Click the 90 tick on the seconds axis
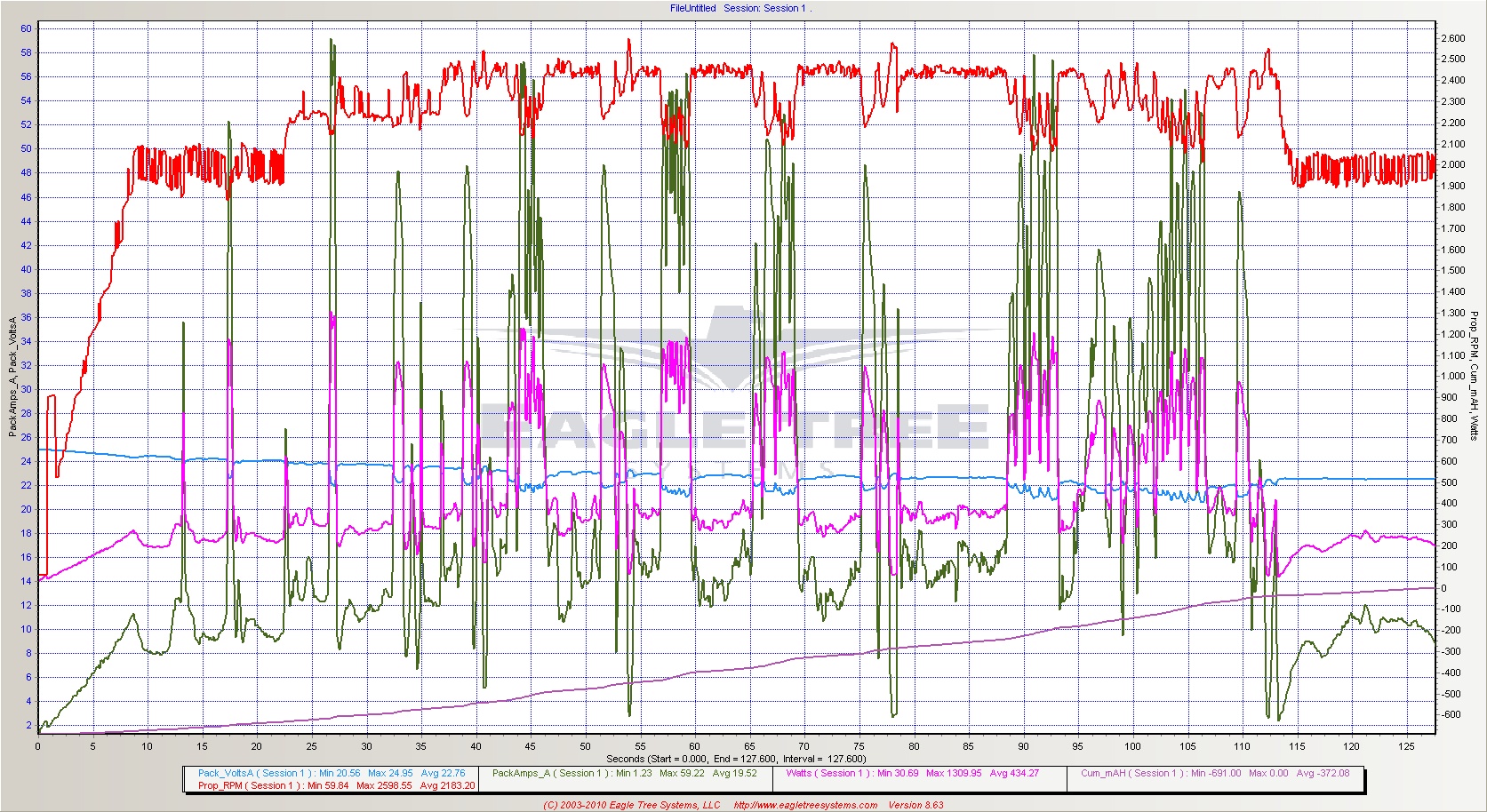Viewport: 1487px width, 812px height. 1023,746
